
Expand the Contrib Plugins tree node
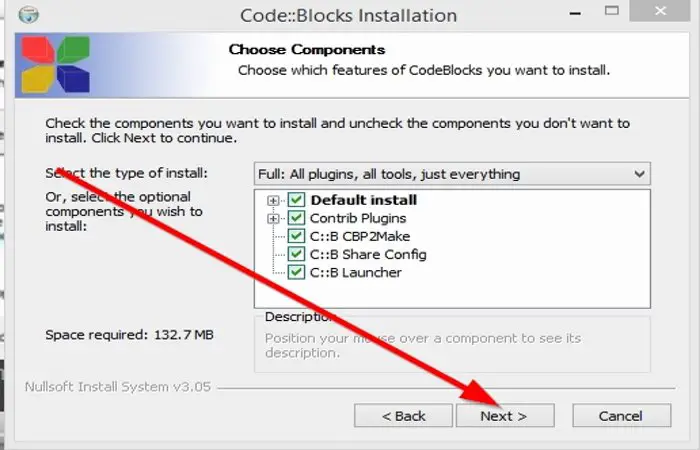click(273, 219)
